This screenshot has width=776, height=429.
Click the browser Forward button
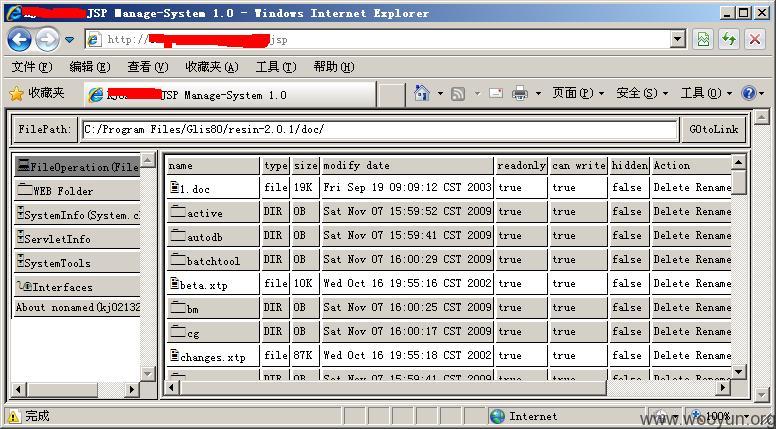coord(48,40)
